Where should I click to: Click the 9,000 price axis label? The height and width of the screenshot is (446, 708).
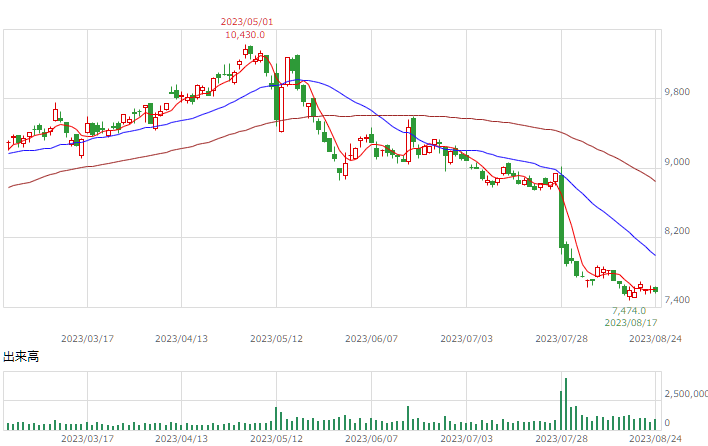677,162
